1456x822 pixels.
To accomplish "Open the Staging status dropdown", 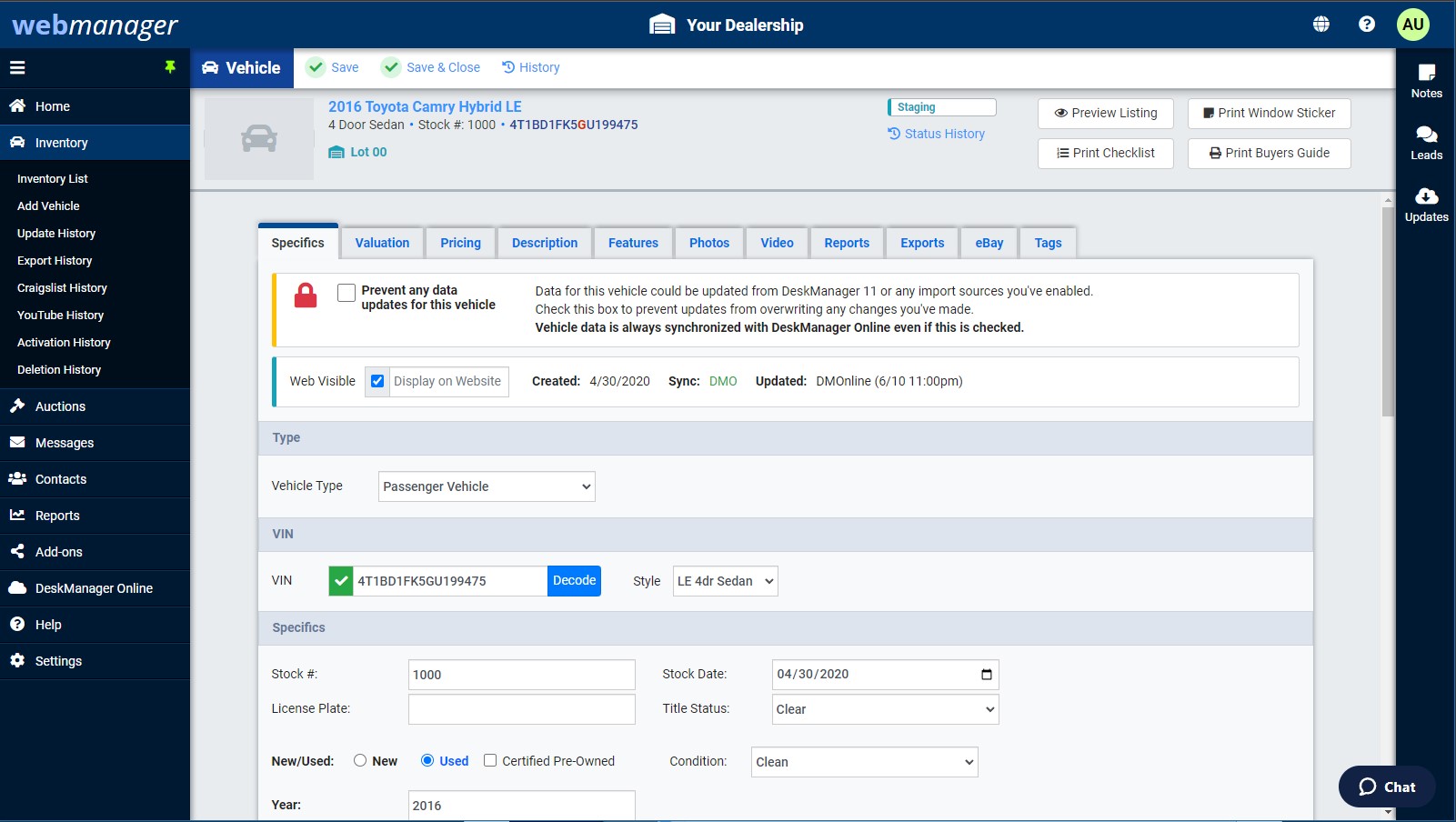I will click(942, 107).
